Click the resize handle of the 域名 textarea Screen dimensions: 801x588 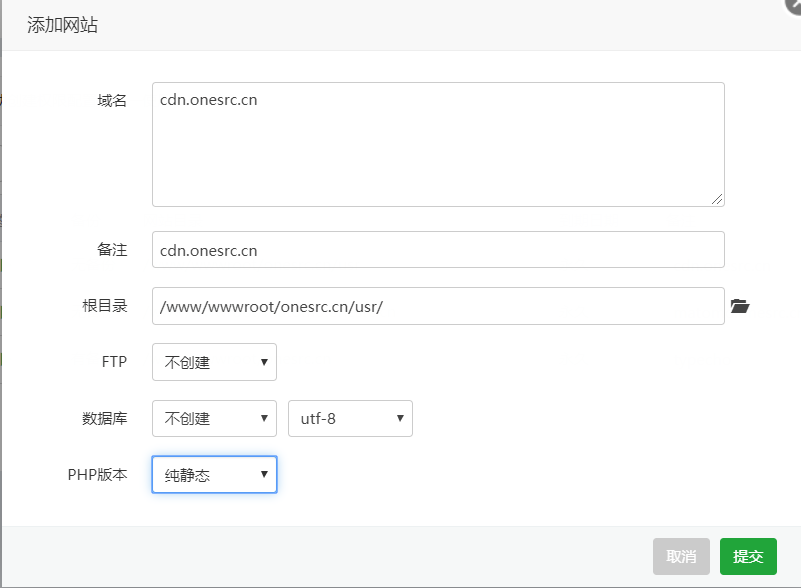pos(717,199)
